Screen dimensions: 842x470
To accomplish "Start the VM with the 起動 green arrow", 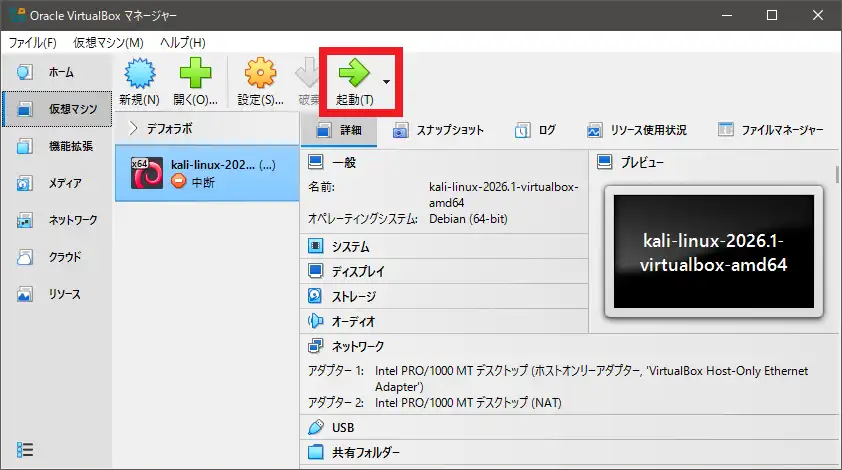I will pos(354,73).
